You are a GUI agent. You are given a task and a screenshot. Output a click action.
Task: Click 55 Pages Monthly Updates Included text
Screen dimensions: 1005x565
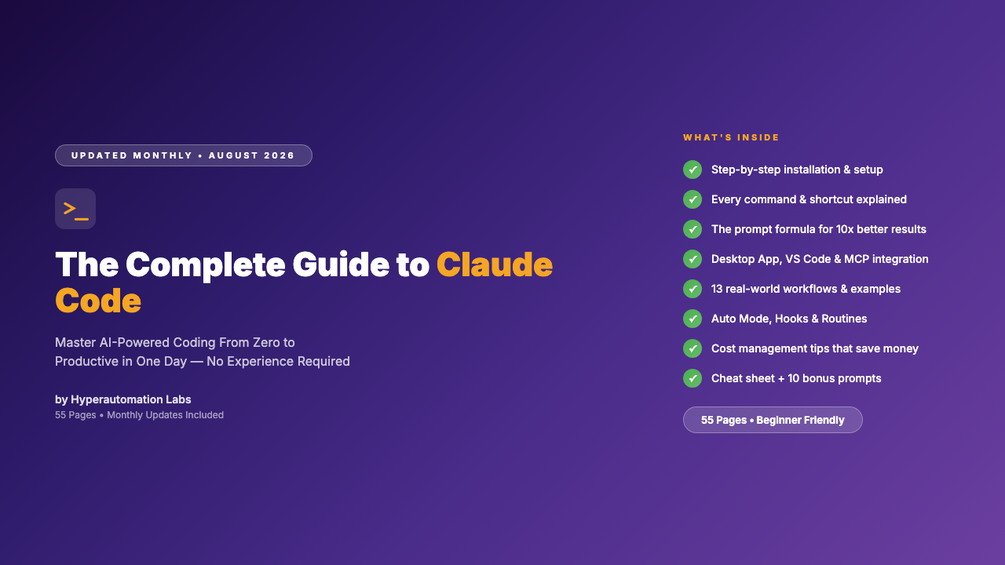[x=139, y=415]
